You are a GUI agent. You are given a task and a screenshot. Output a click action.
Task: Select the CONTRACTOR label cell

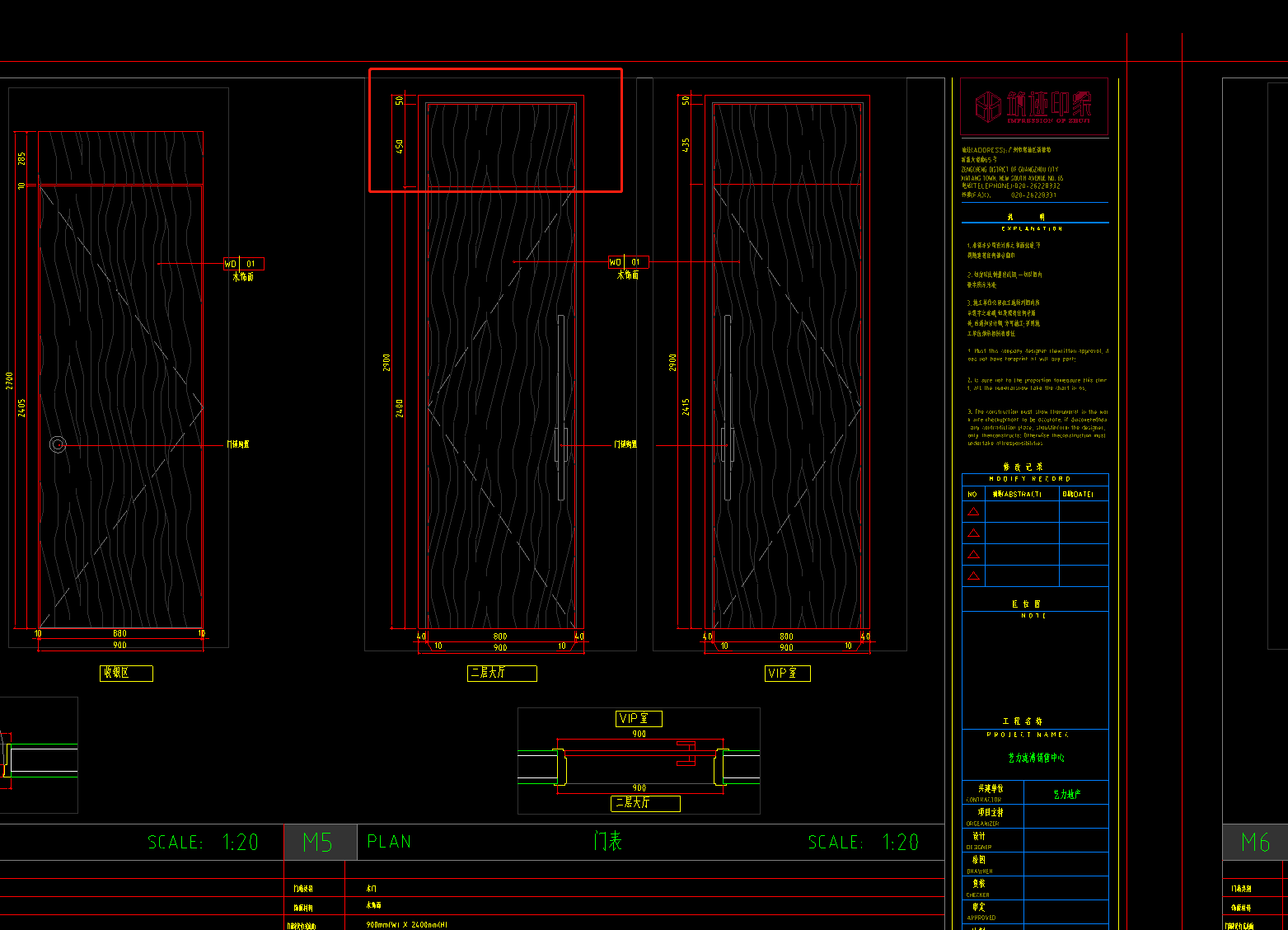[993, 792]
